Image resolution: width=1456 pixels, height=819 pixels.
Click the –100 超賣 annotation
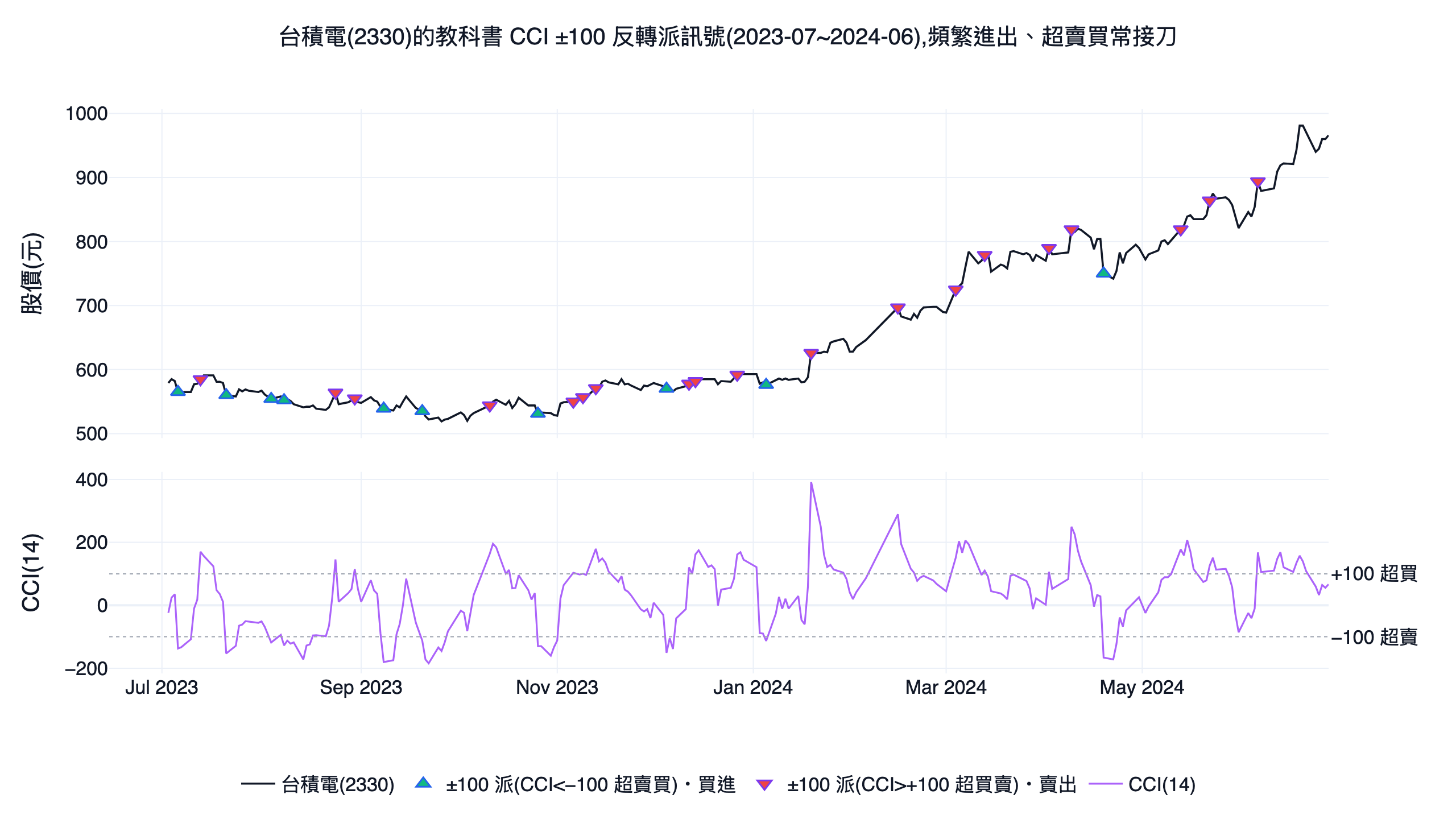1374,637
